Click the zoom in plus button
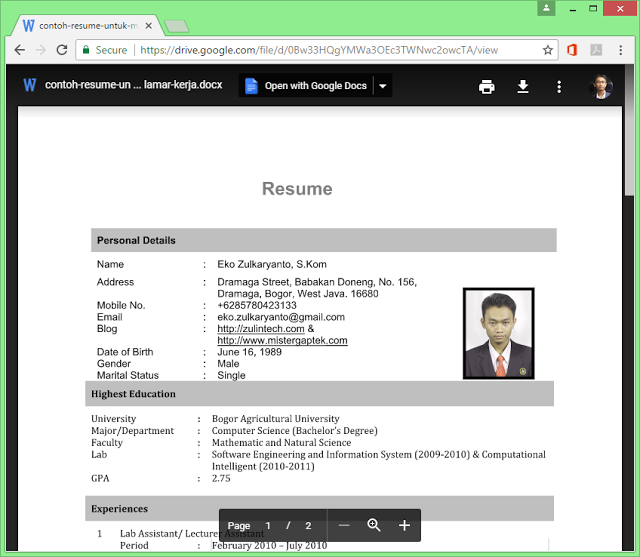Image resolution: width=640 pixels, height=557 pixels. pos(404,525)
